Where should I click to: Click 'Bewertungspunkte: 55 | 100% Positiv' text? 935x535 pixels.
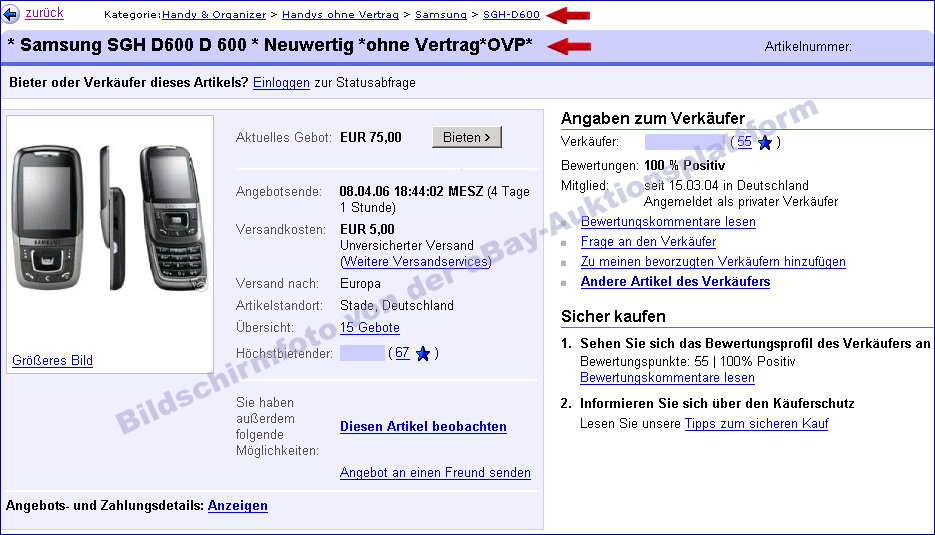(688, 361)
